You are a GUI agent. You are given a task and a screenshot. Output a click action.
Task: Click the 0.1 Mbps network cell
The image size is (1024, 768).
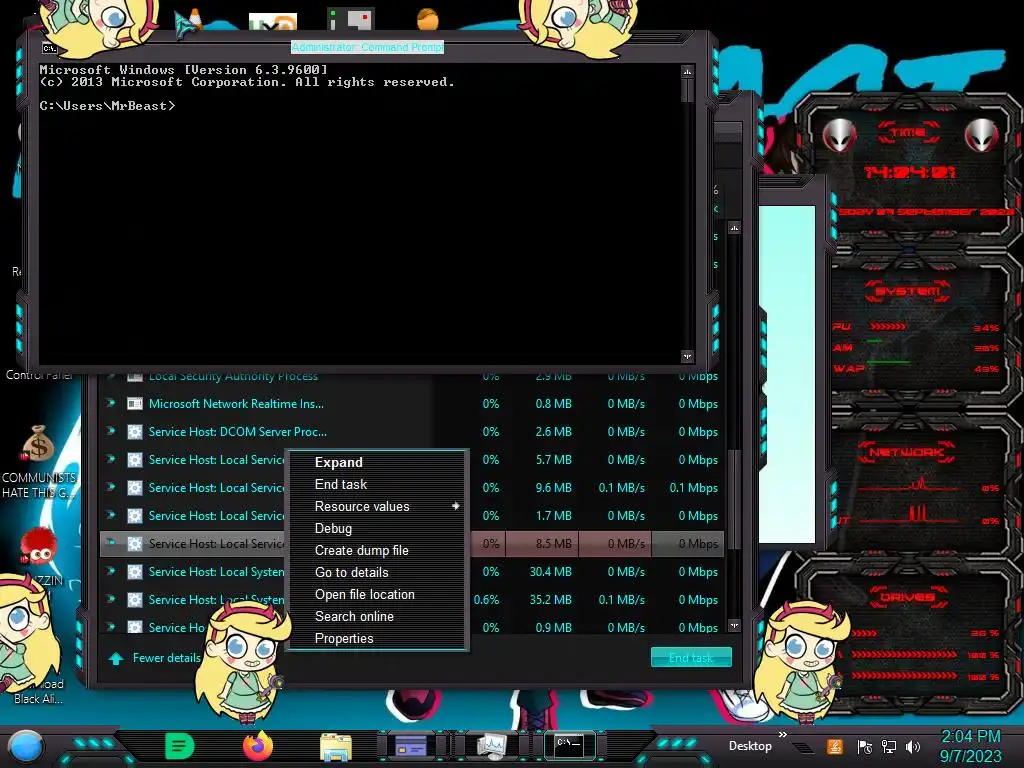tap(694, 488)
